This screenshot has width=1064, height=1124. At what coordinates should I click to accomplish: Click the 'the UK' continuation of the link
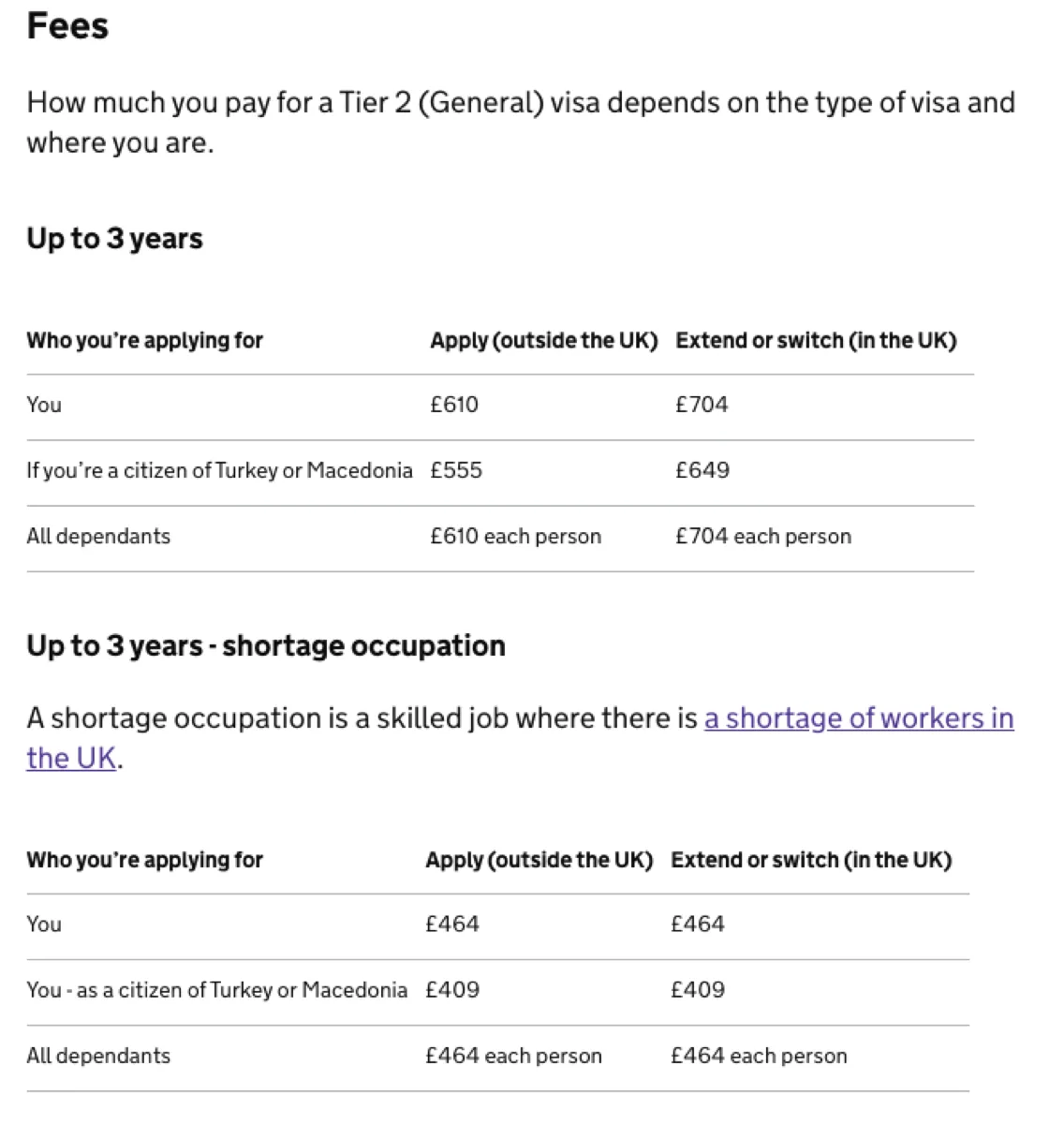point(71,759)
